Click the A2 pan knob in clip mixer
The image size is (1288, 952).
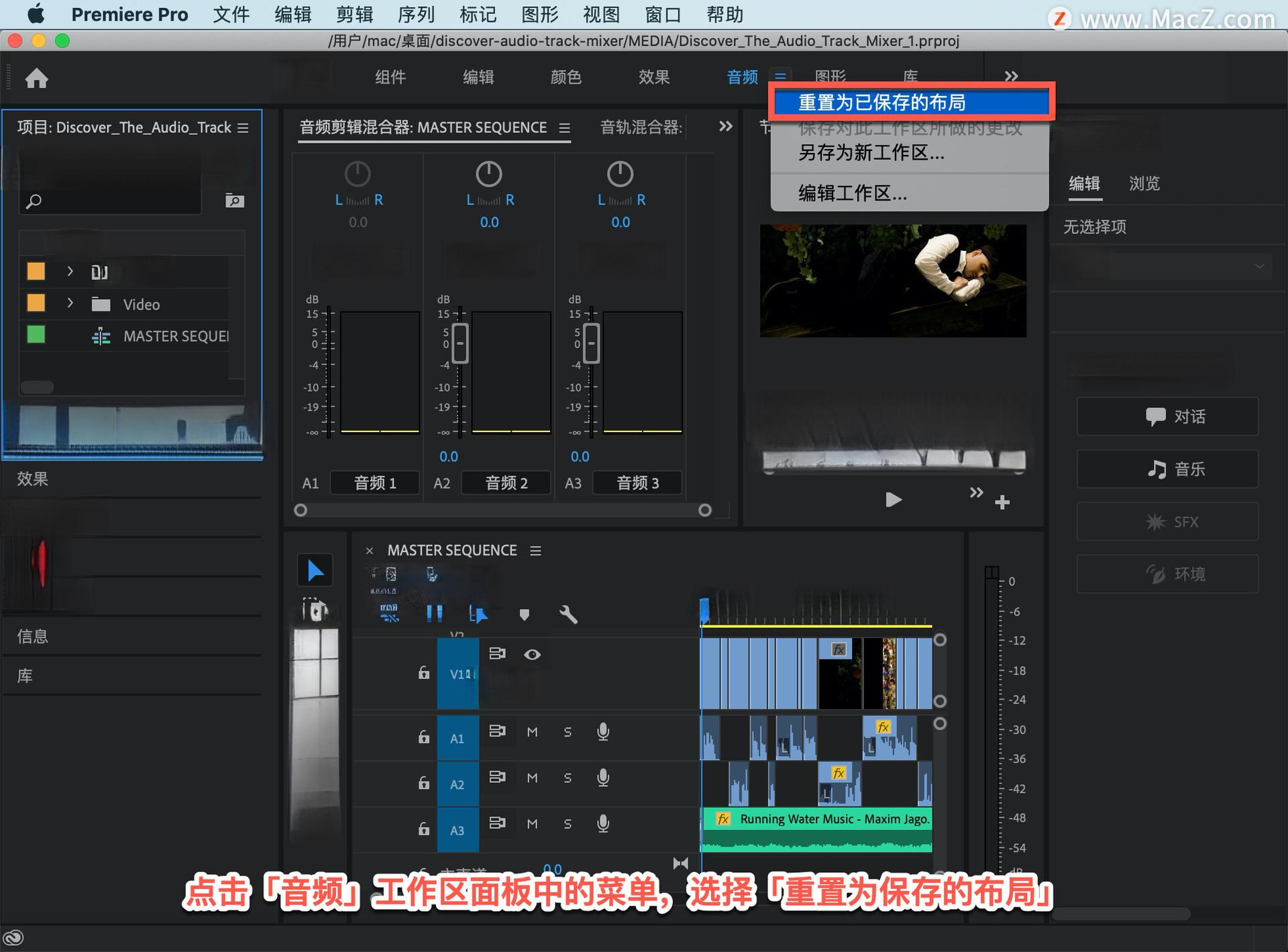coord(489,174)
